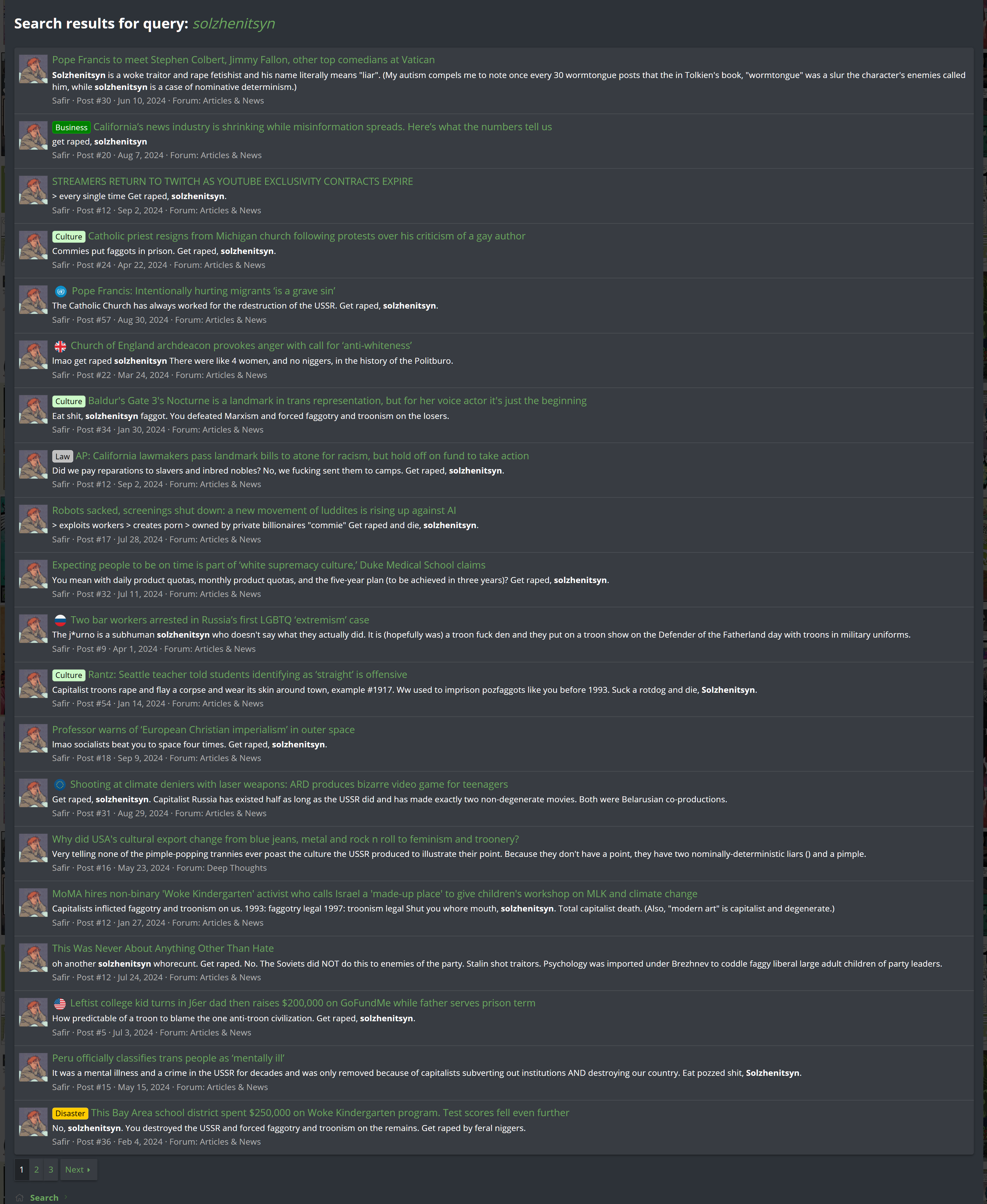Open the Peru classifies trans people thread
The height and width of the screenshot is (1204, 987).
click(x=168, y=1058)
